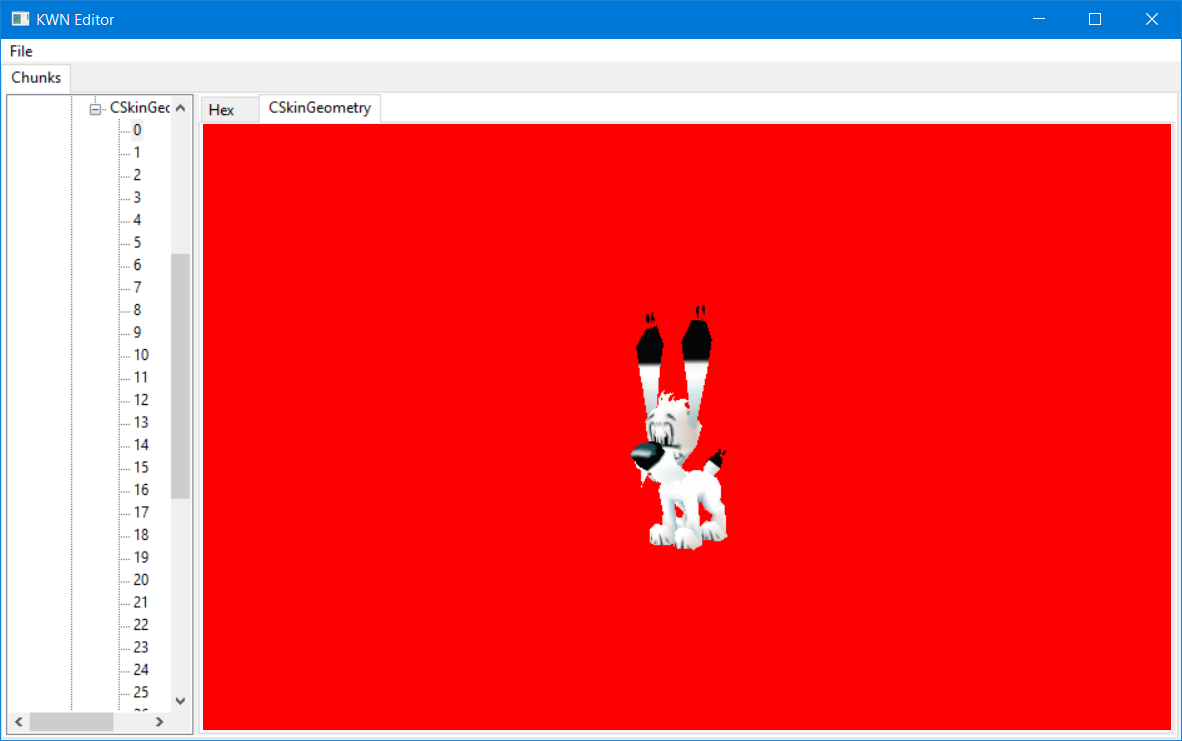Click the tree horizontal scrollbar thumb
The height and width of the screenshot is (741, 1182).
(x=72, y=722)
